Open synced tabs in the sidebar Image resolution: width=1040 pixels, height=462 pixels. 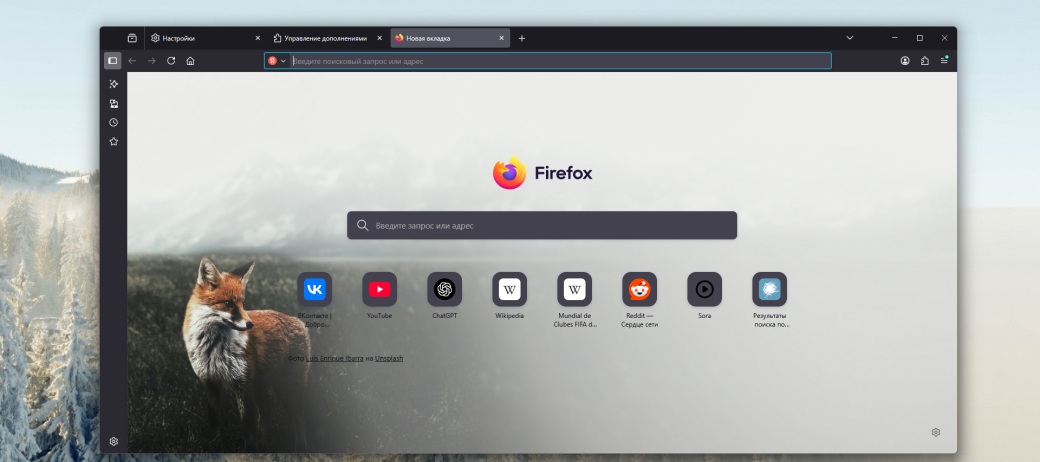[x=114, y=103]
